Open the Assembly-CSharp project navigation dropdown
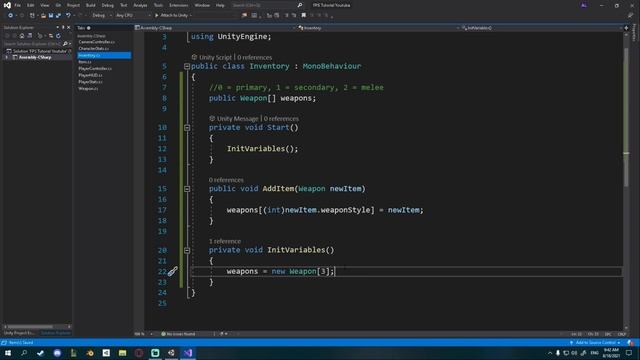This screenshot has height=360, width=640. click(215, 28)
